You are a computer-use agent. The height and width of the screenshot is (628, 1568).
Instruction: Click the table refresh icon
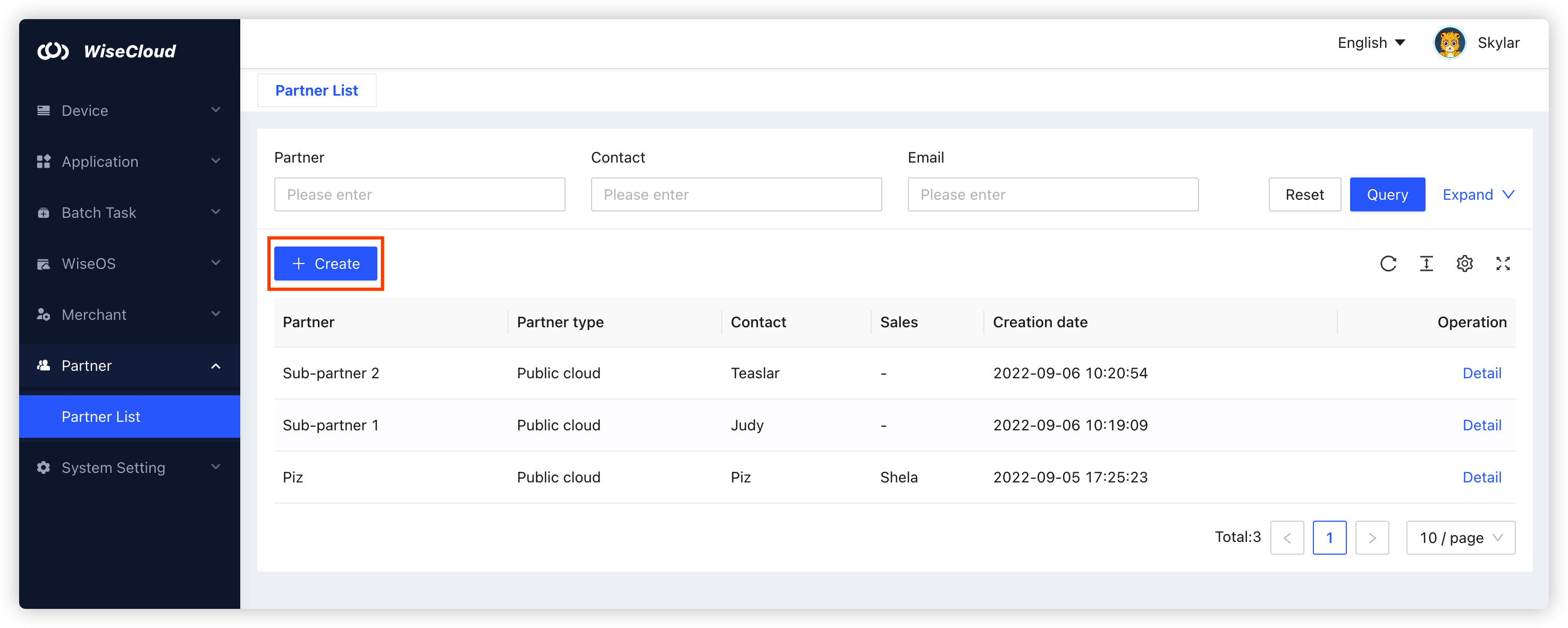[1388, 264]
